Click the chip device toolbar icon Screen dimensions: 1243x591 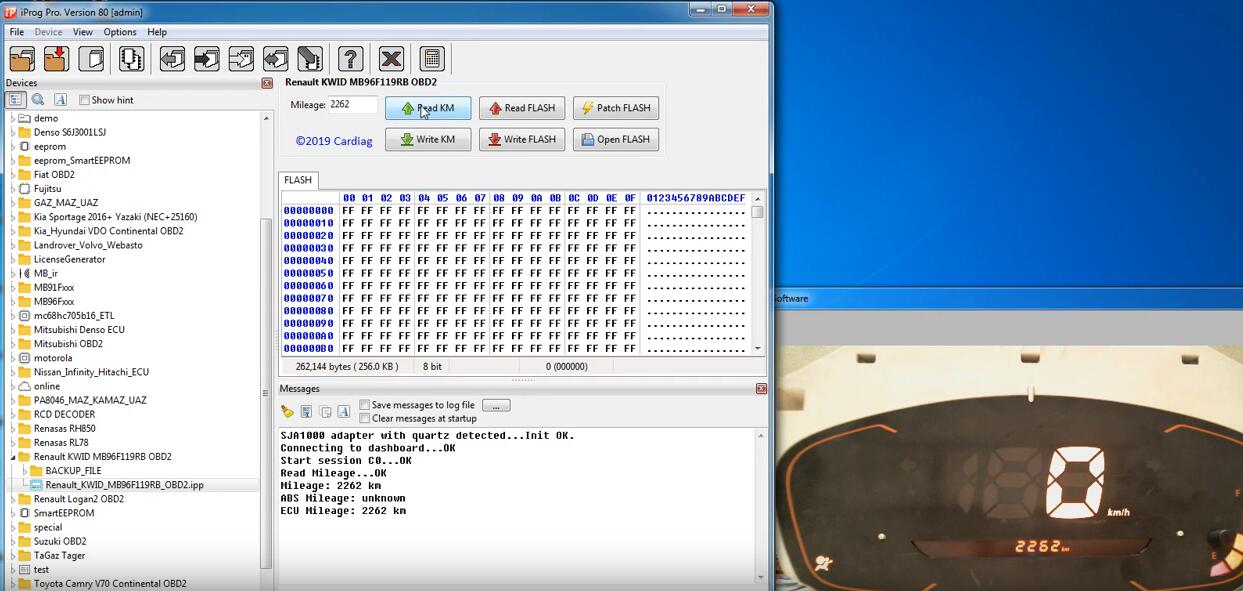point(131,59)
